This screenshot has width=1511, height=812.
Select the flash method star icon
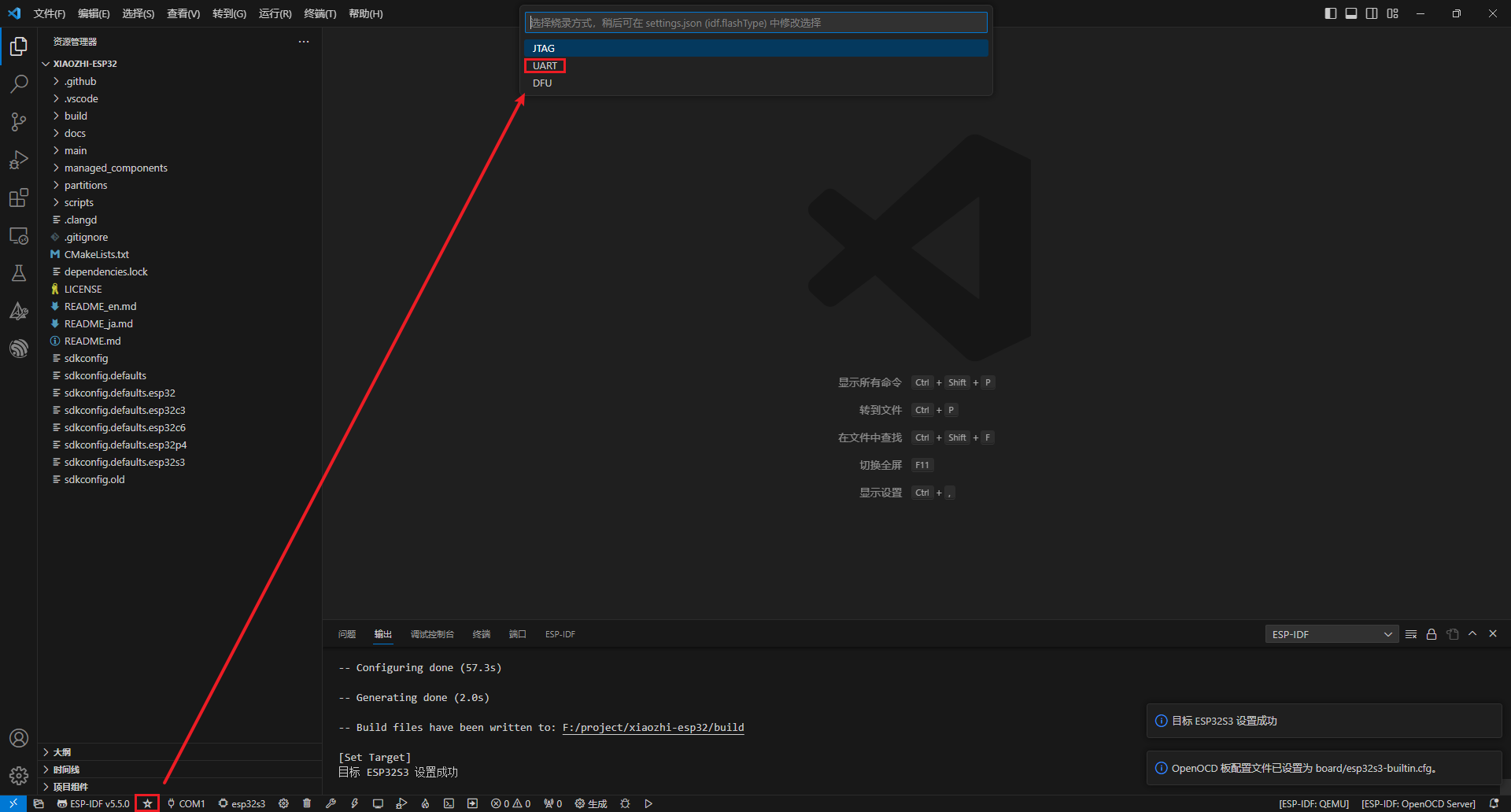tap(147, 803)
